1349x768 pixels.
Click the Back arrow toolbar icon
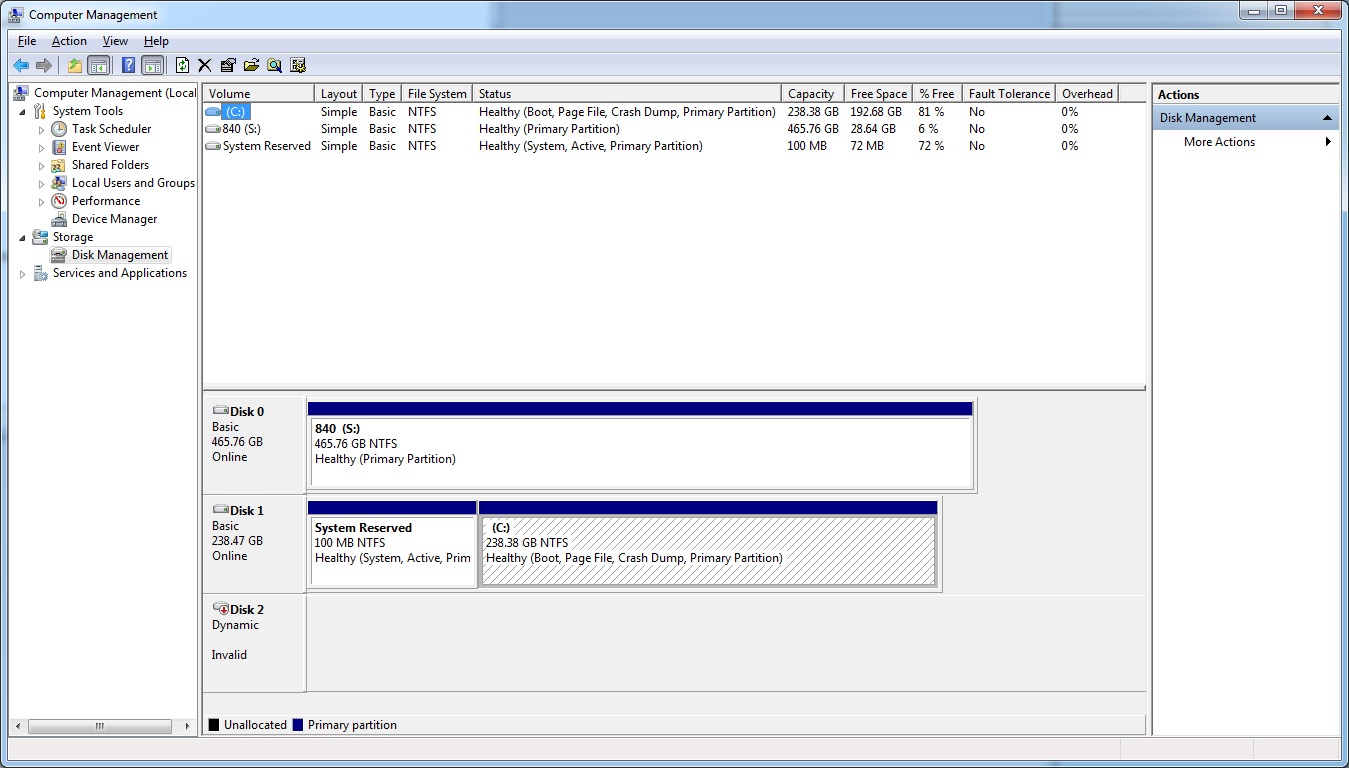(21, 65)
